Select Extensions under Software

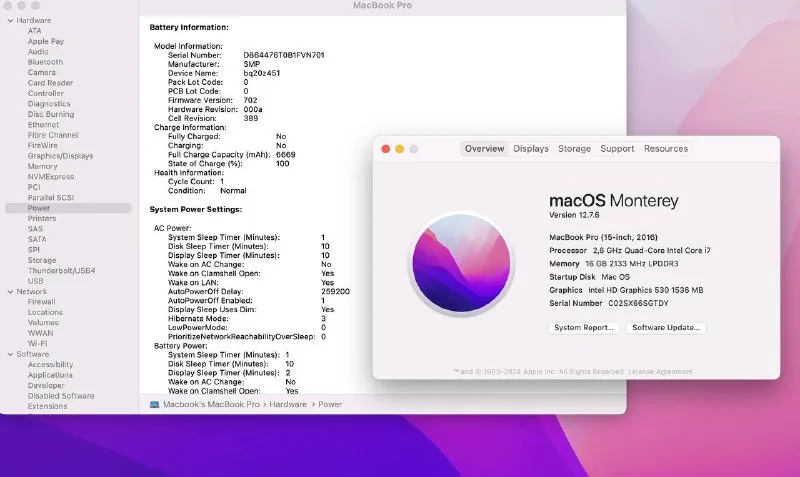[x=47, y=406]
